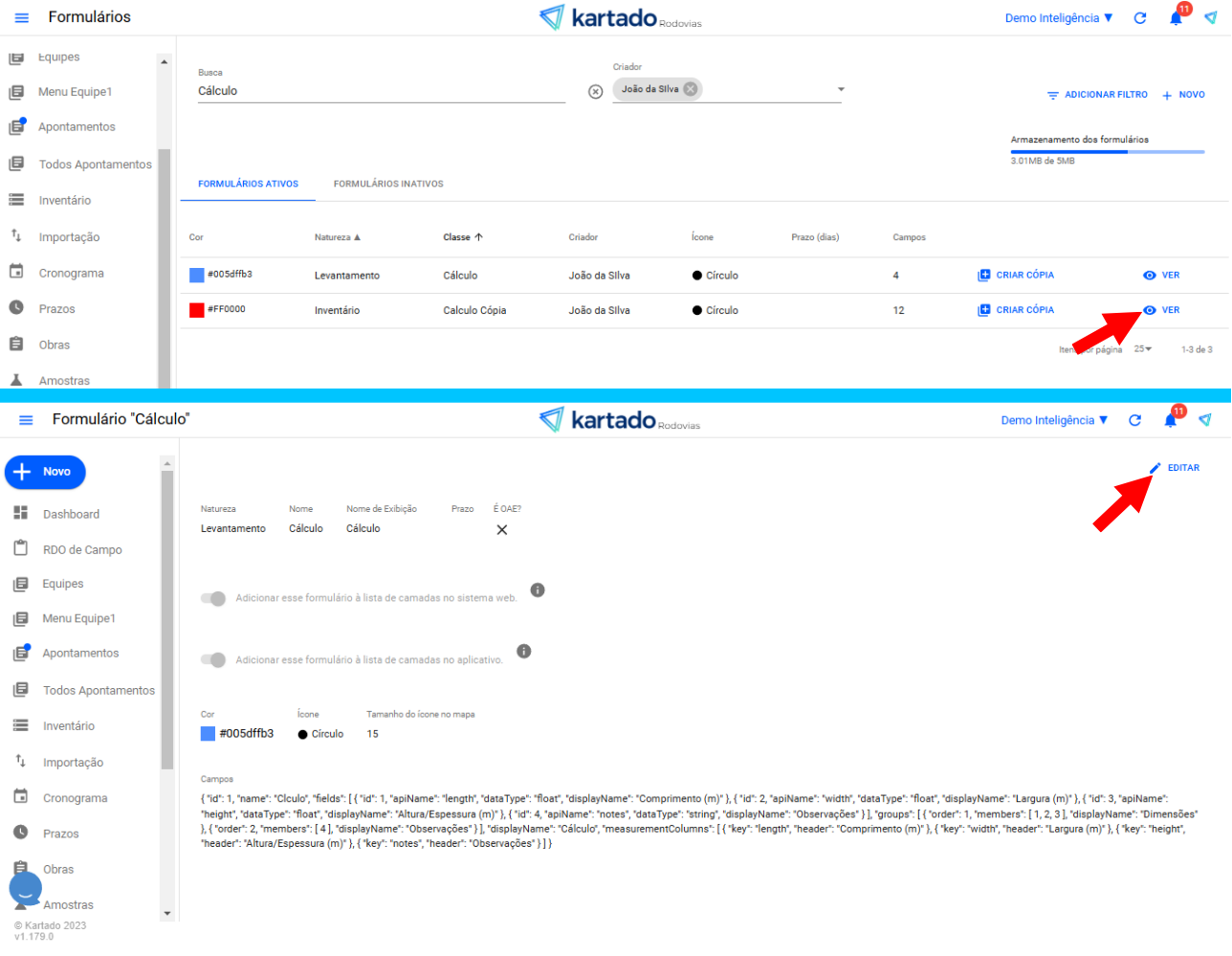
Task: Select the Formulários Ativos tab
Action: 248,184
